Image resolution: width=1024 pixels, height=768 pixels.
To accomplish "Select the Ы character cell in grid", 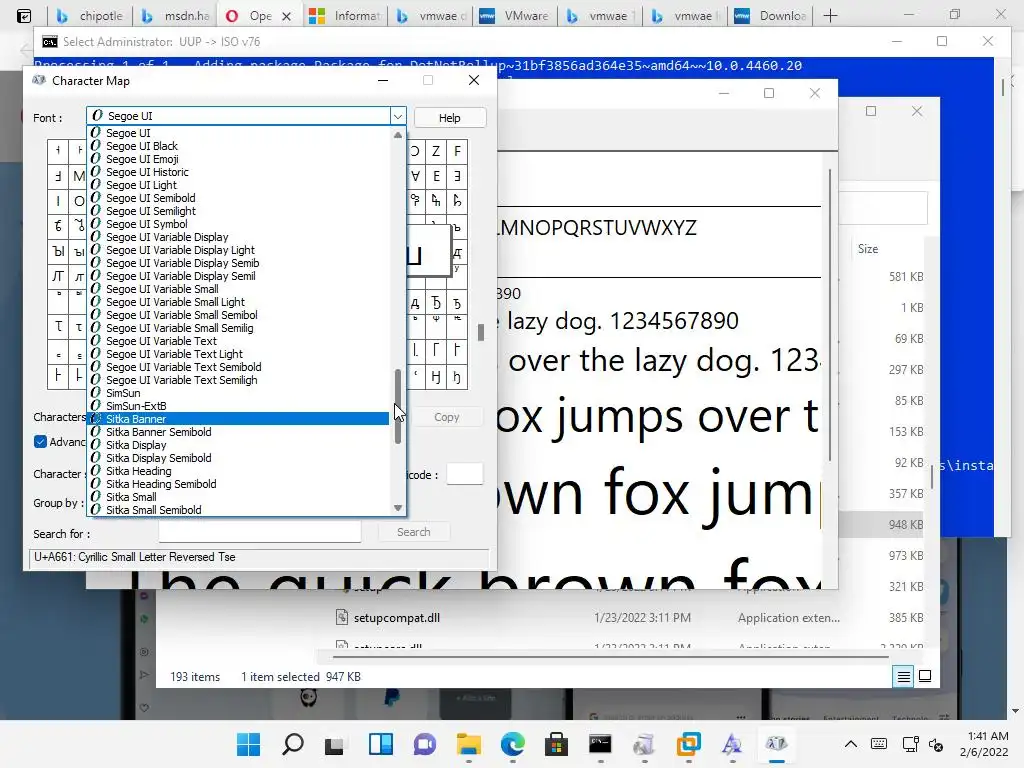I will pos(58,251).
